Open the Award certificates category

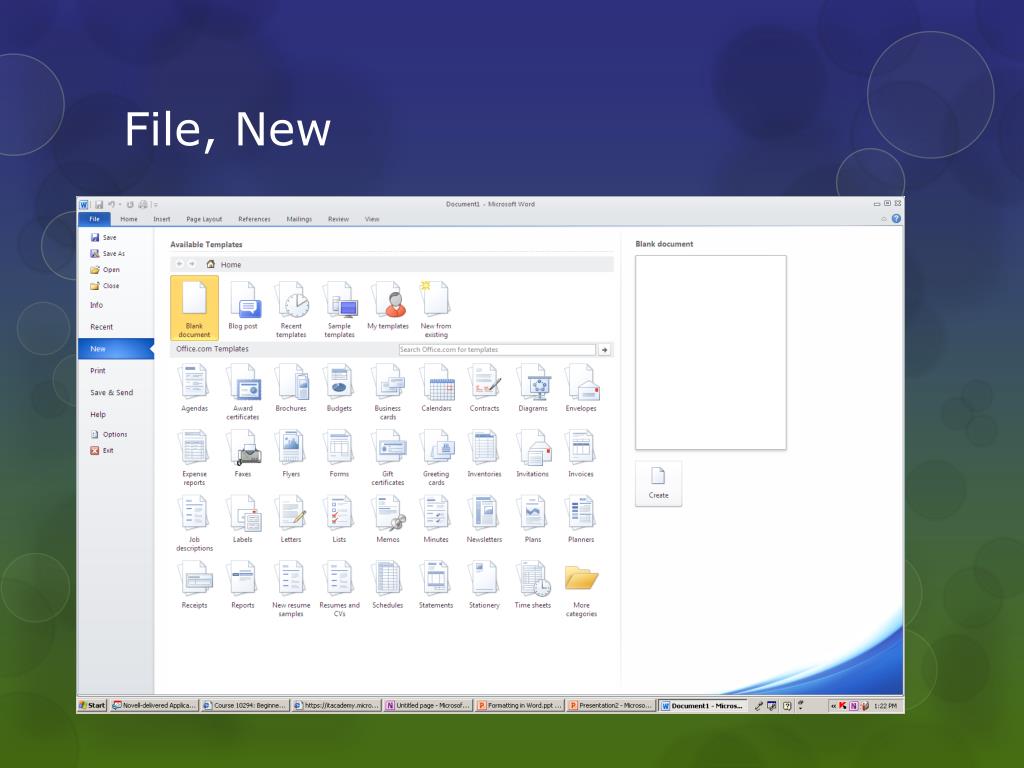(243, 392)
